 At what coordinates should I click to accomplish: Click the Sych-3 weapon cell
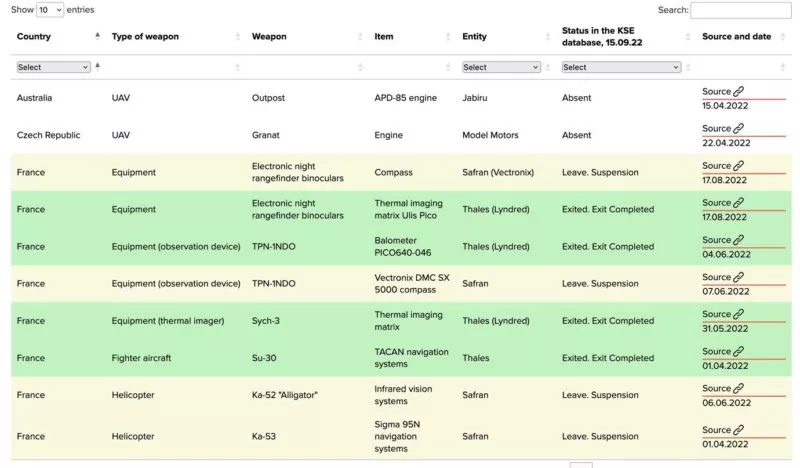[x=266, y=321]
